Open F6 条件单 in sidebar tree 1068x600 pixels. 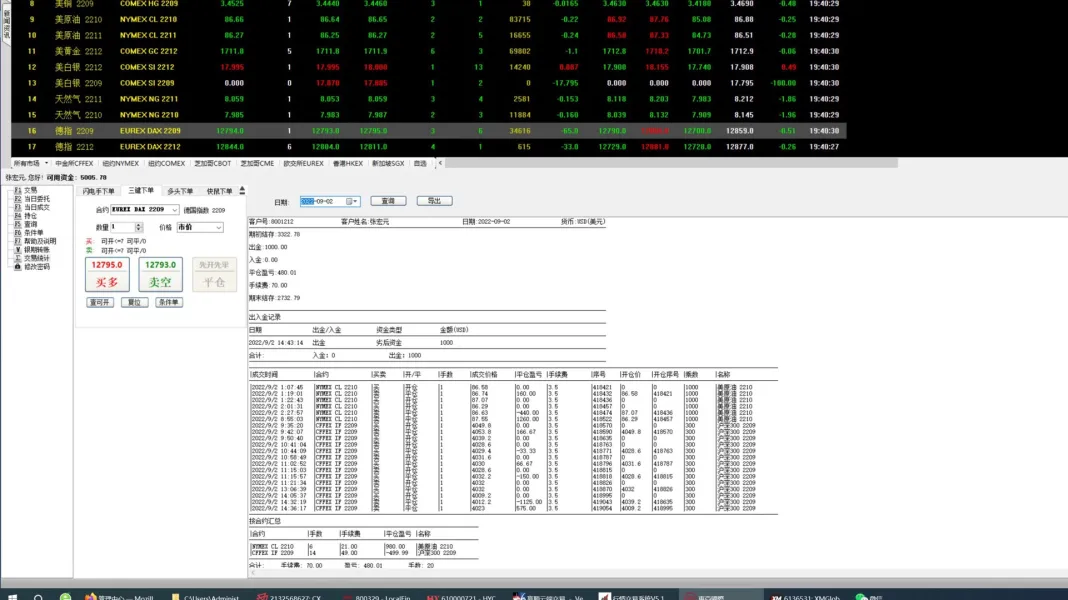click(29, 233)
